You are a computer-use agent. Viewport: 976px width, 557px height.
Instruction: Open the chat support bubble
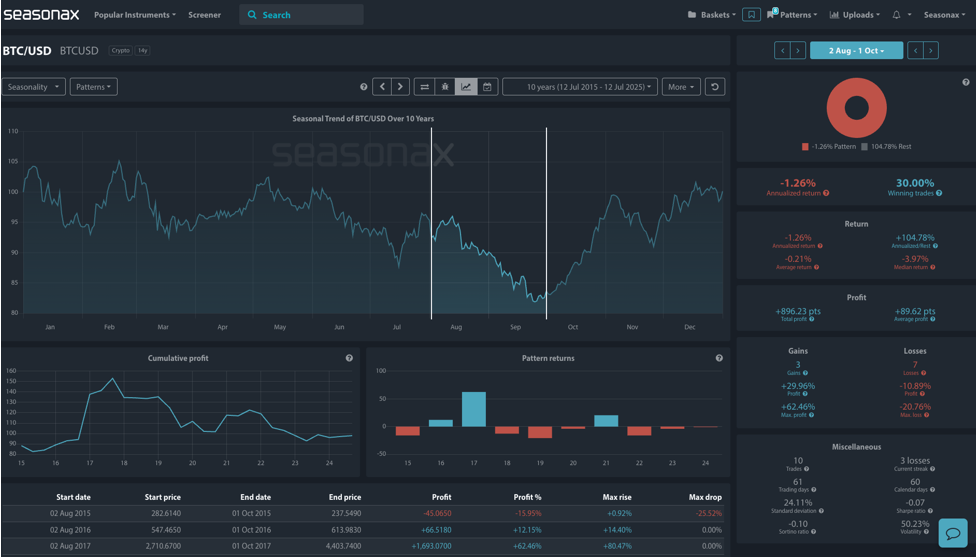[953, 533]
